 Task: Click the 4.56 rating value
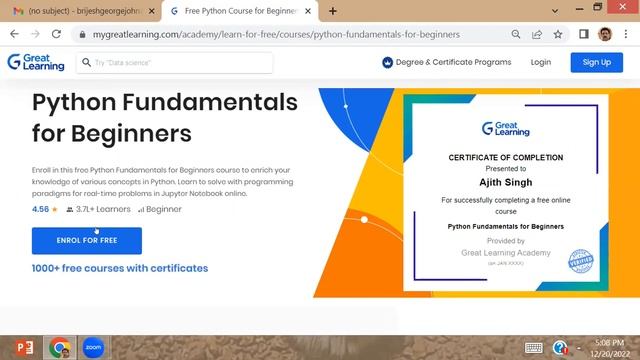(x=40, y=209)
